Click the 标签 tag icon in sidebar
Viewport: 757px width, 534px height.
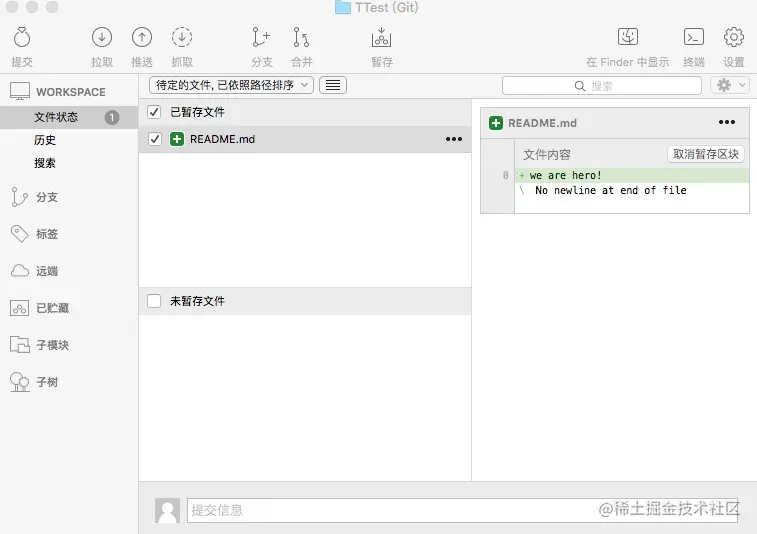19,234
